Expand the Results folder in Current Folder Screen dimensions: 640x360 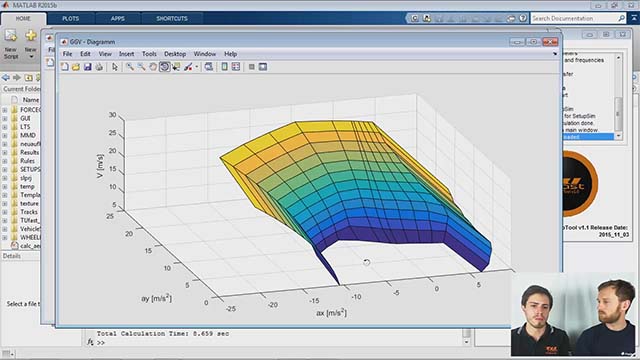click(x=4, y=152)
